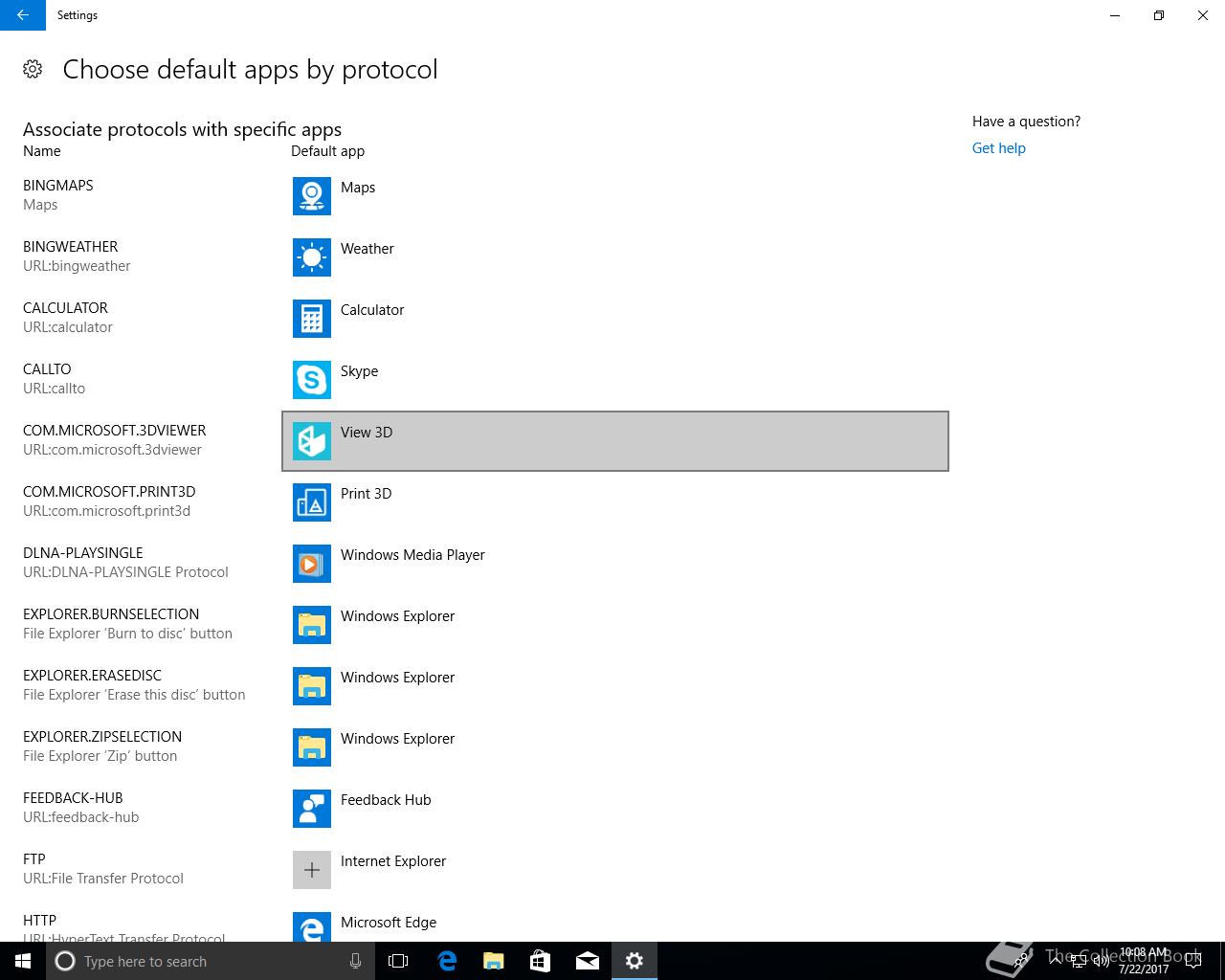Viewport: 1225px width, 980px height.
Task: Choose a default where Internet Explorer is listed
Action: (x=393, y=861)
